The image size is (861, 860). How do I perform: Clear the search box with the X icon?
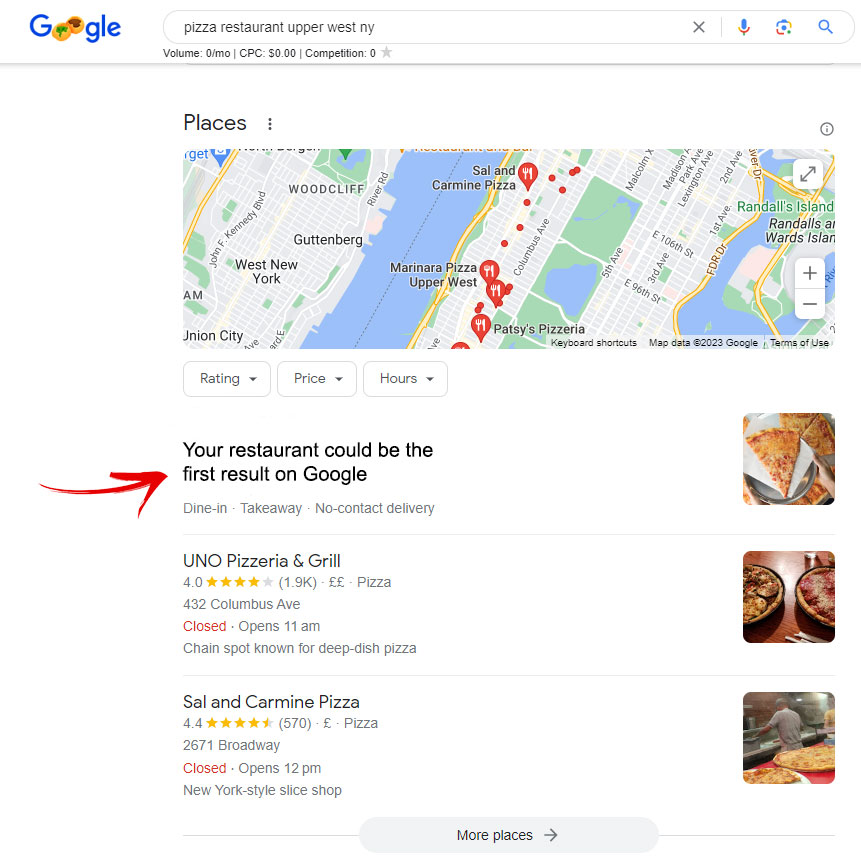tap(698, 27)
